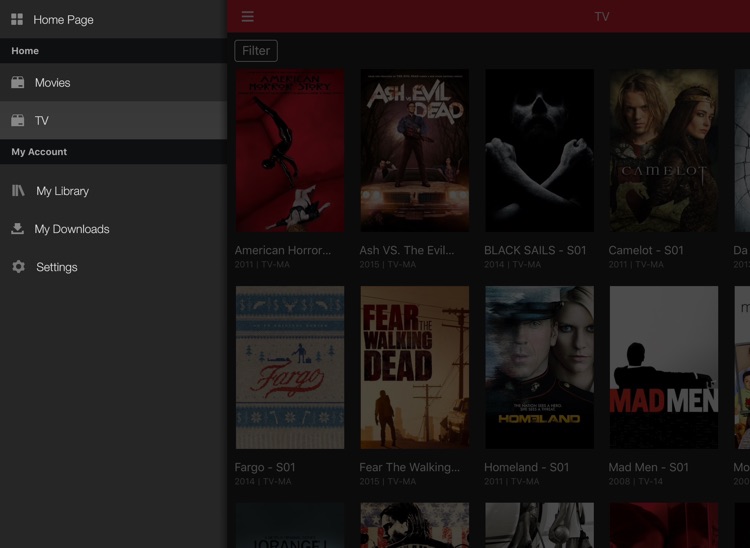The width and height of the screenshot is (750, 548).
Task: Click the 'Mad Men - S01' title
Action: pyautogui.click(x=648, y=467)
